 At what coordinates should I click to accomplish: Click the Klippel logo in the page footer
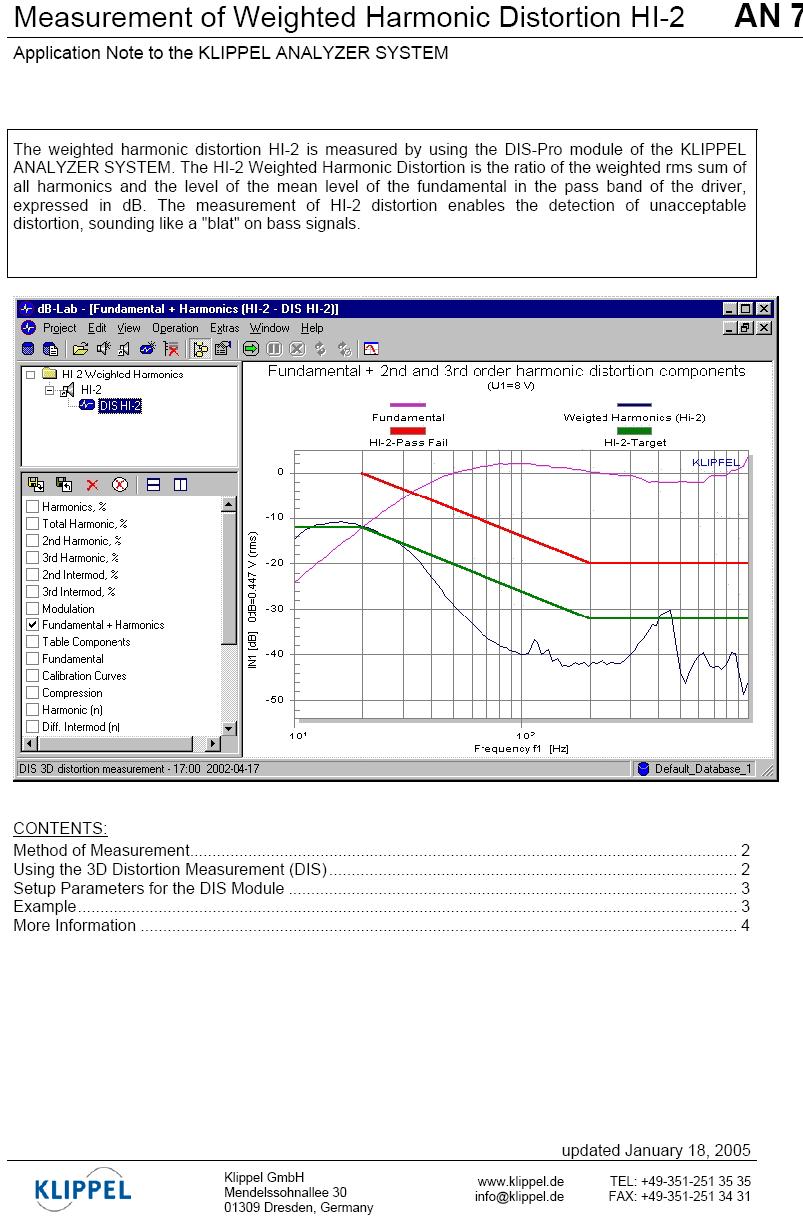tap(83, 1189)
